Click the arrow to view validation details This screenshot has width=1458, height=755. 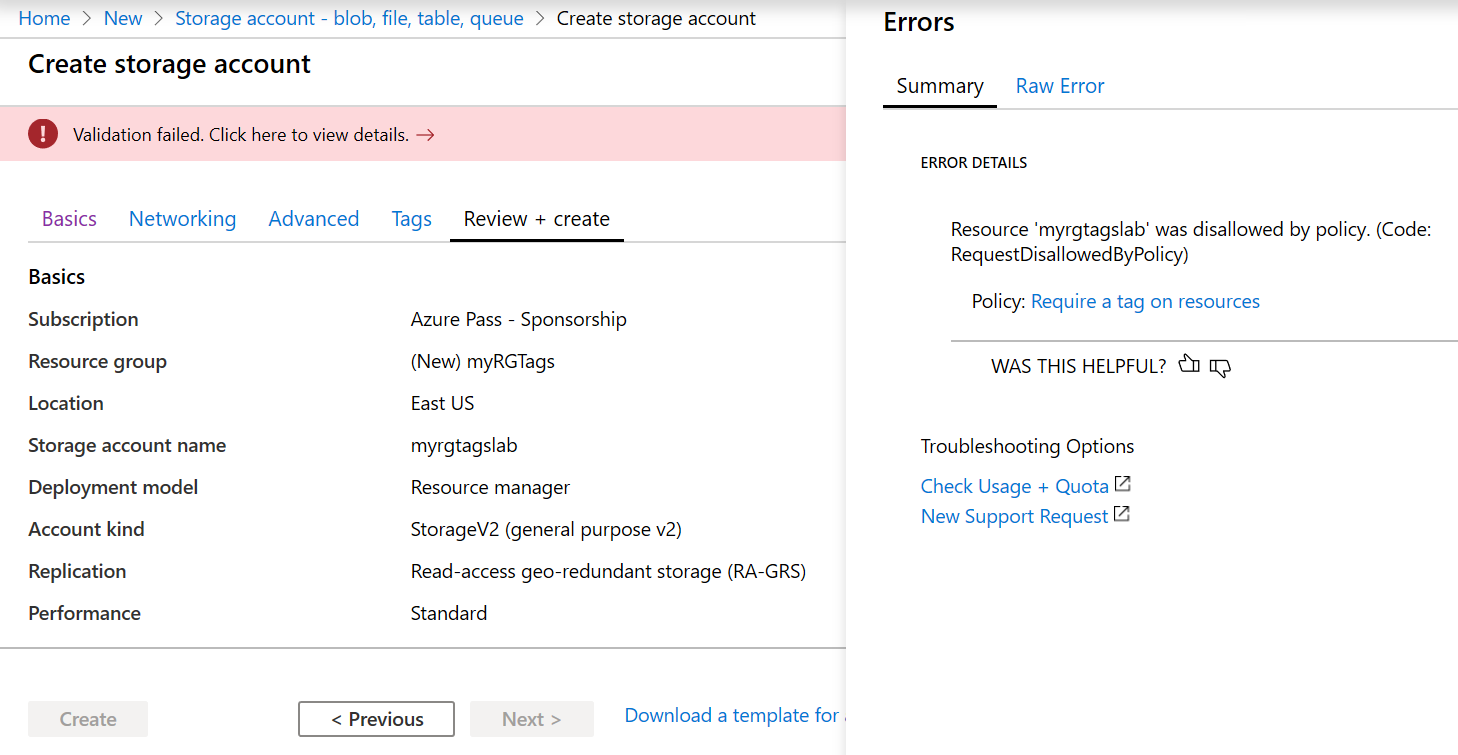(x=424, y=133)
